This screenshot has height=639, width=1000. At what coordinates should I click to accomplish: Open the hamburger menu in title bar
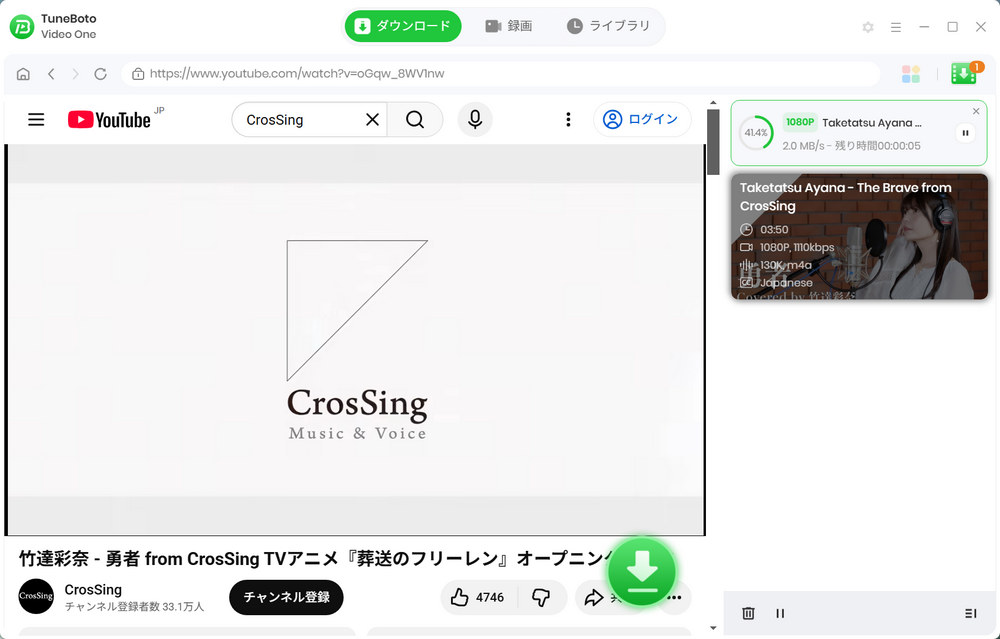point(896,27)
